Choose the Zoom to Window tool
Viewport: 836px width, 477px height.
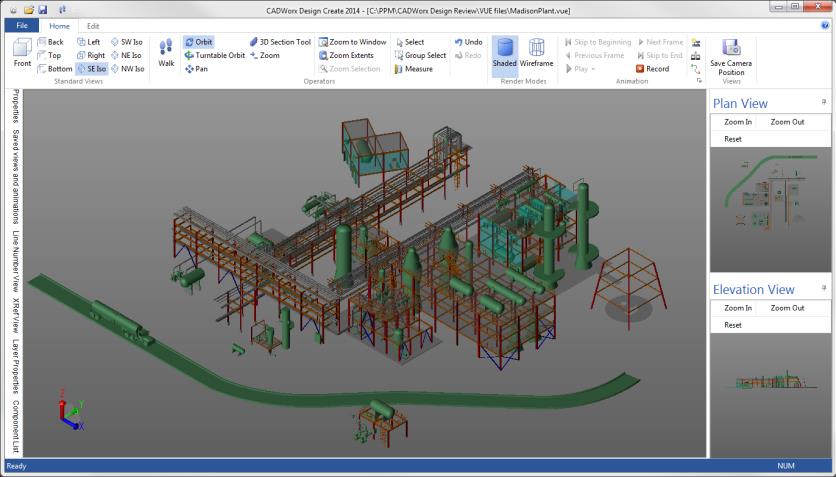coord(352,42)
